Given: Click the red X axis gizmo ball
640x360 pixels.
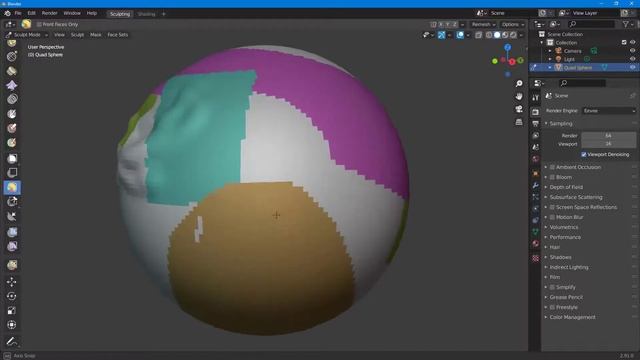Looking at the screenshot, I should (512, 62).
